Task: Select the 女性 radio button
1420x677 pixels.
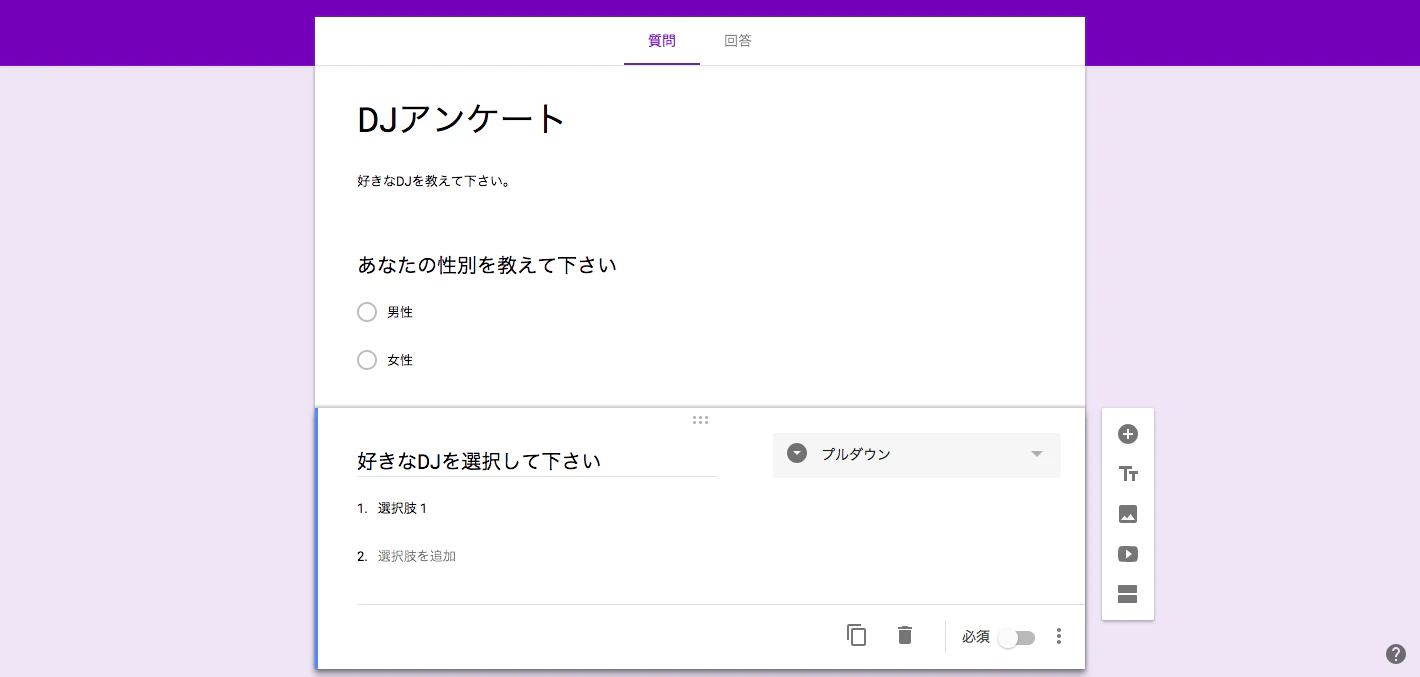Action: click(x=367, y=360)
